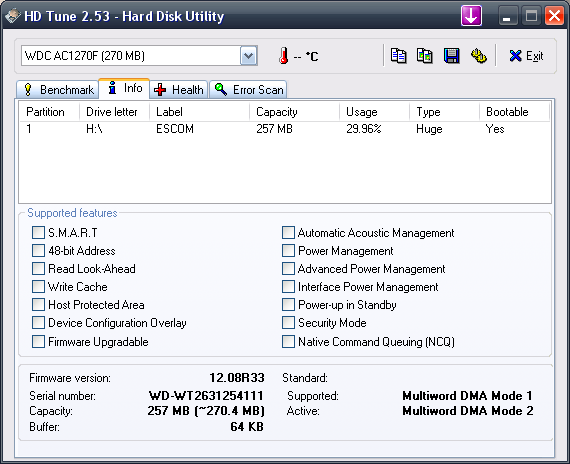The image size is (570, 464).
Task: Click the thermometer temperature icon
Action: pyautogui.click(x=284, y=56)
